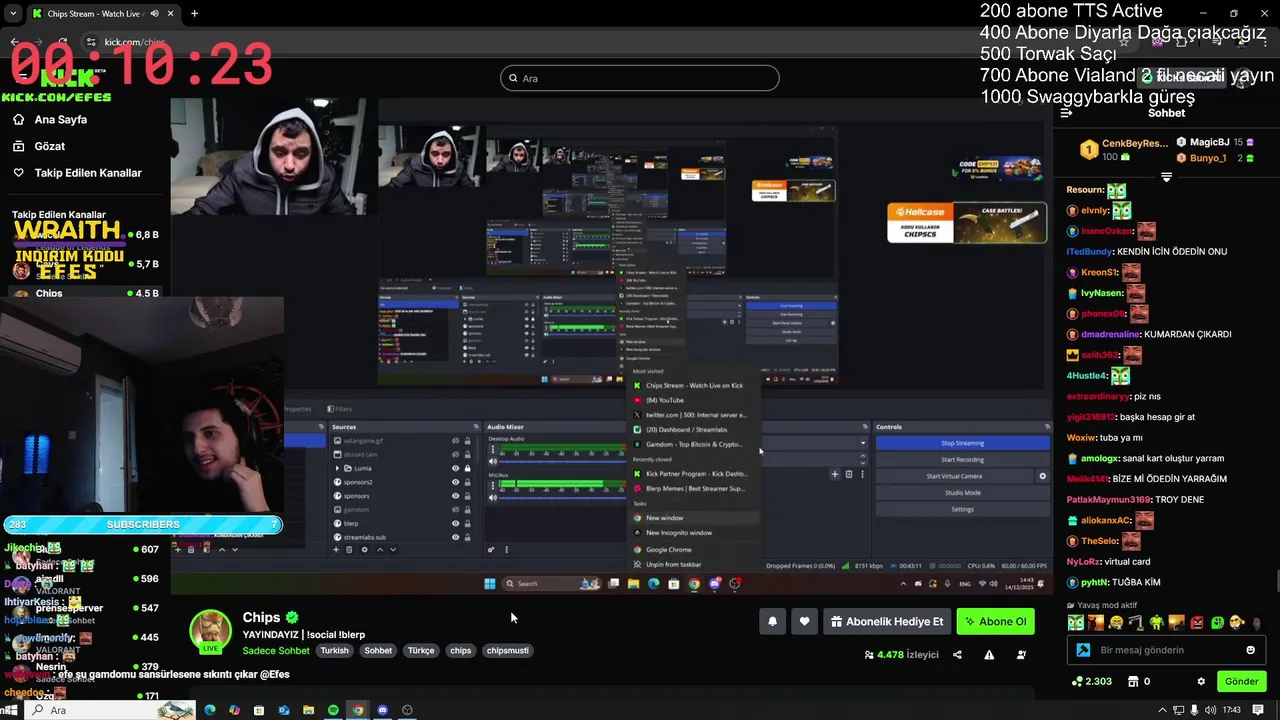Open chat settings gear near Gönder
The image size is (1280, 720).
pos(1201,681)
